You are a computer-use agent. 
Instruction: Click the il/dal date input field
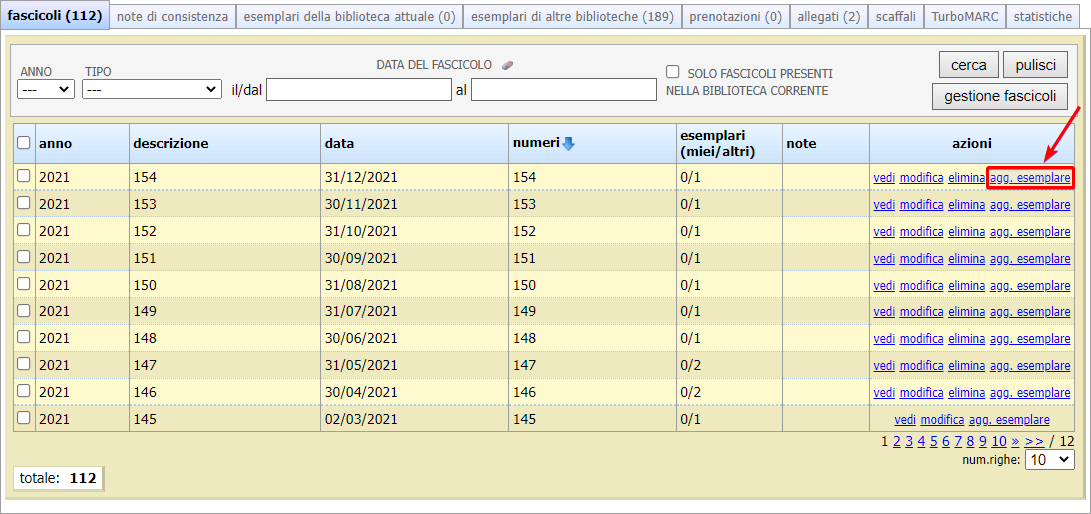click(x=359, y=90)
